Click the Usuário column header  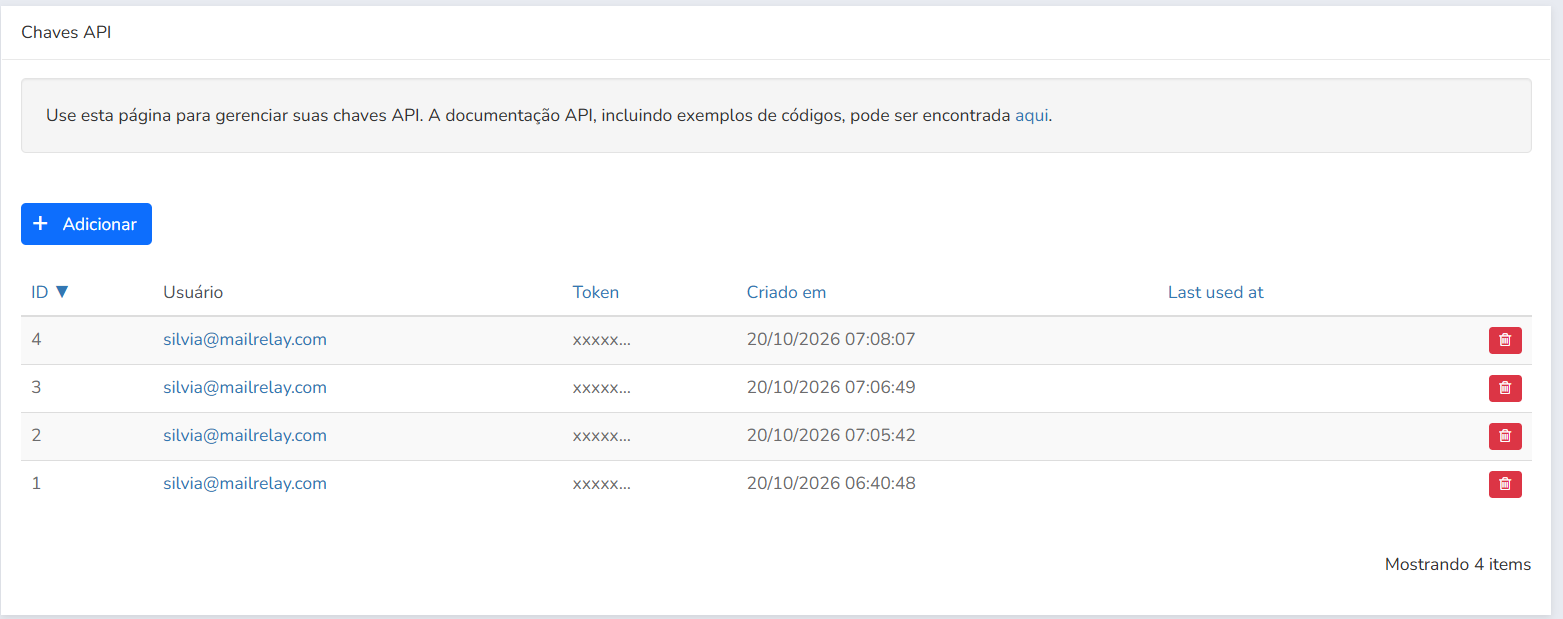193,292
